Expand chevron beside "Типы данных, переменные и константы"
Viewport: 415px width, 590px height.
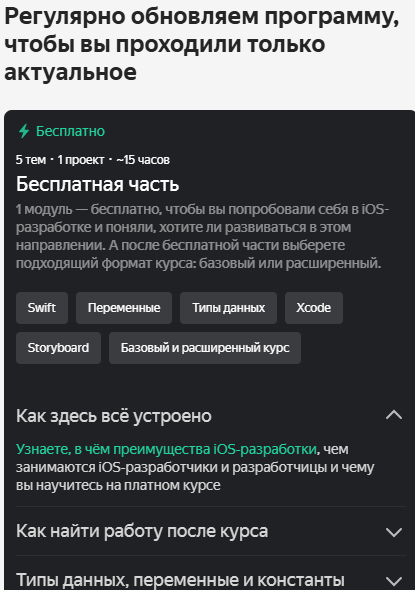(x=394, y=581)
